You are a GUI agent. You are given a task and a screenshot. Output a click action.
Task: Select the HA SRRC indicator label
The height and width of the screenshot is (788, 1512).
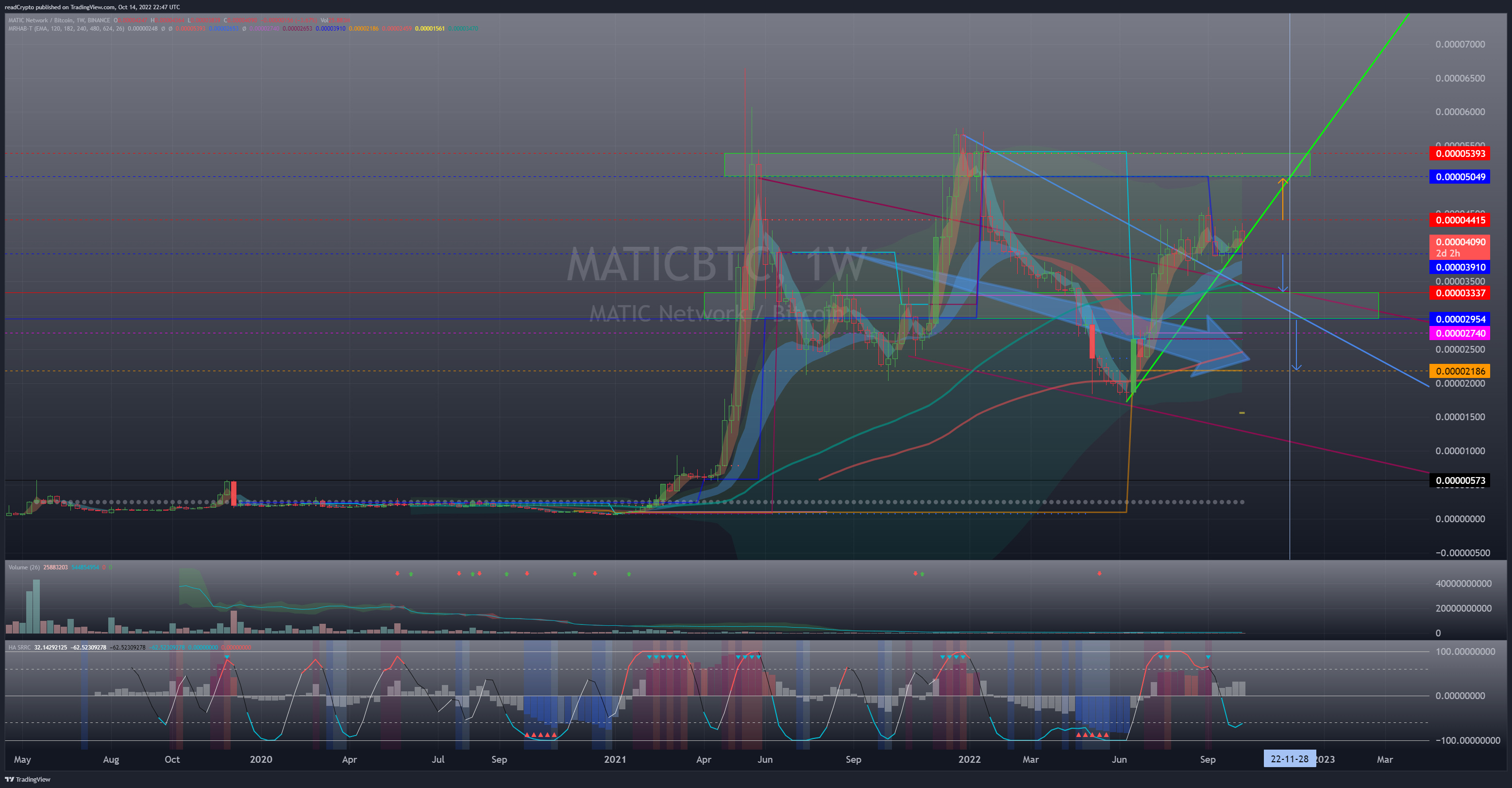tap(19, 647)
